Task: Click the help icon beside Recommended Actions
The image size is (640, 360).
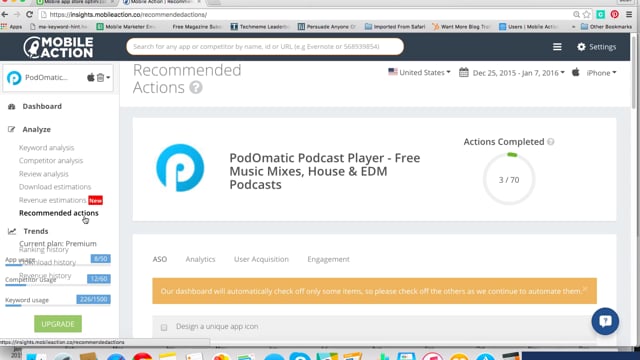Action: [x=196, y=87]
